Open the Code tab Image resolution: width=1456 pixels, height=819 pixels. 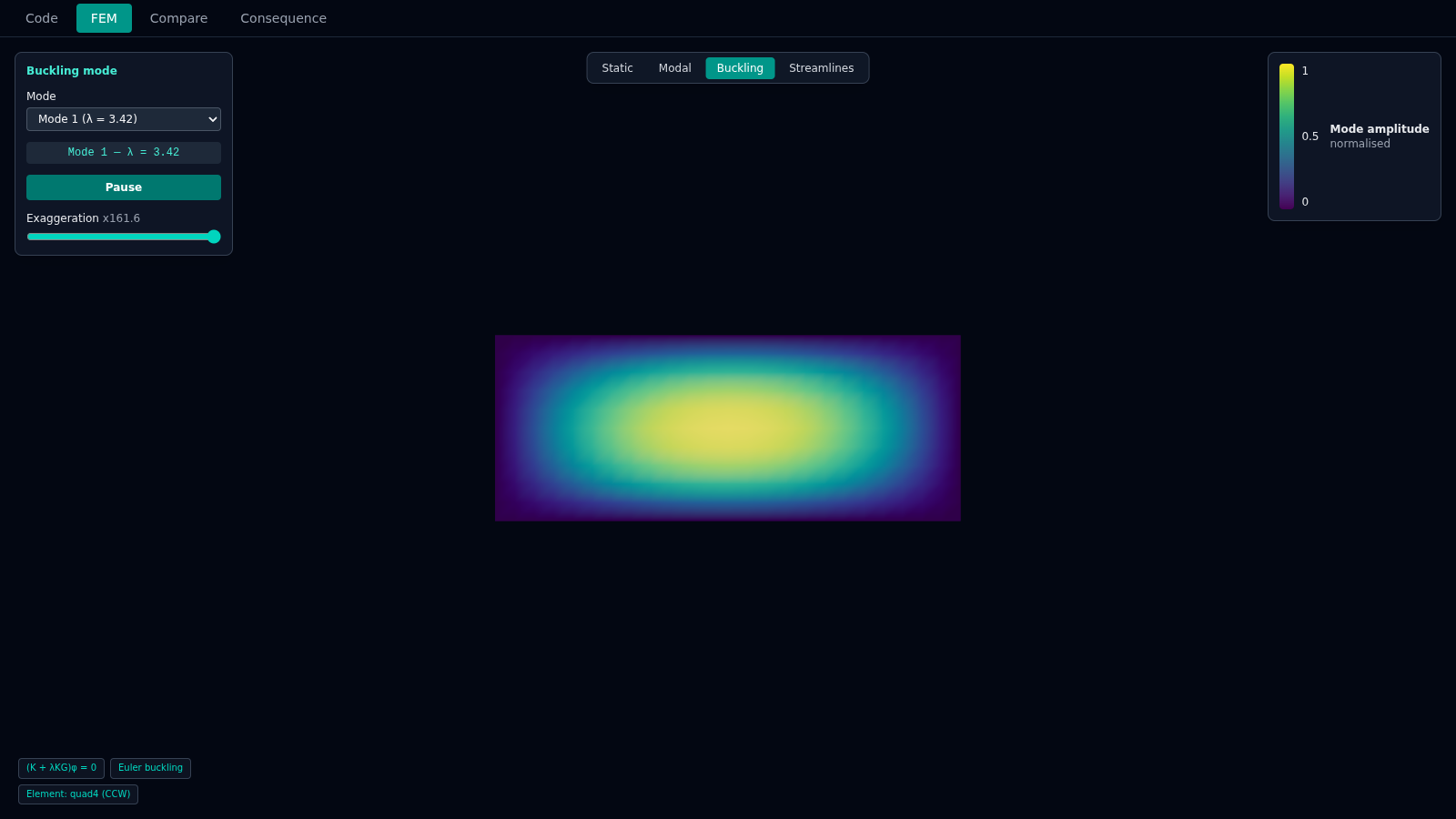42,18
